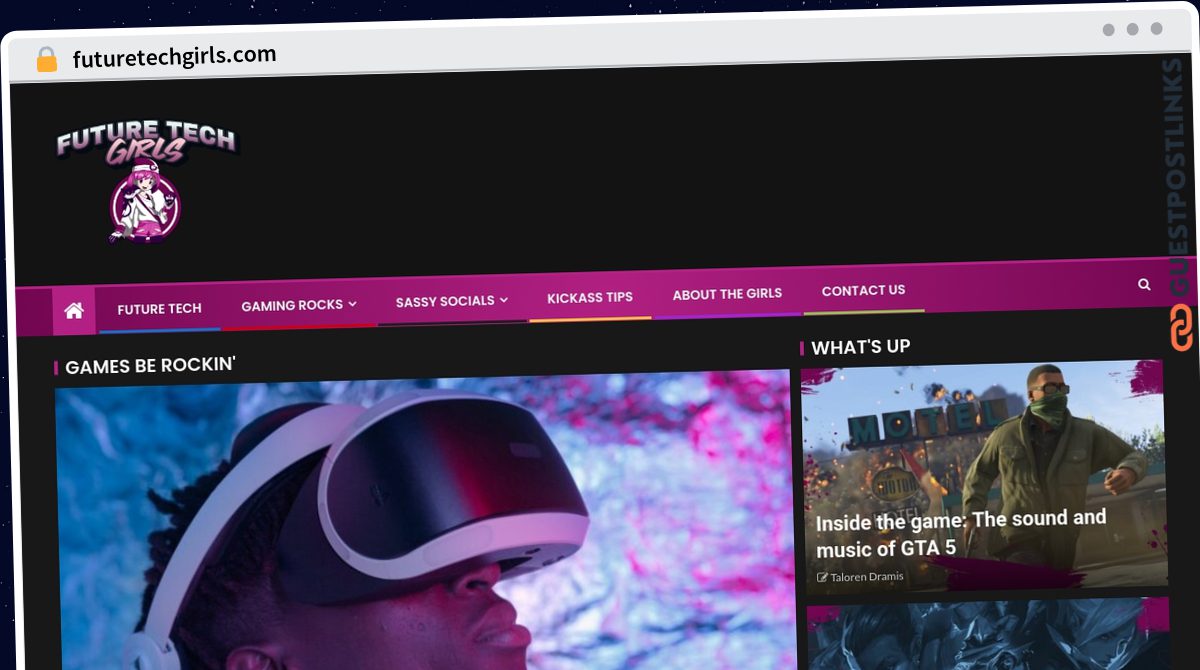Go to Kickass Tips page

(590, 298)
